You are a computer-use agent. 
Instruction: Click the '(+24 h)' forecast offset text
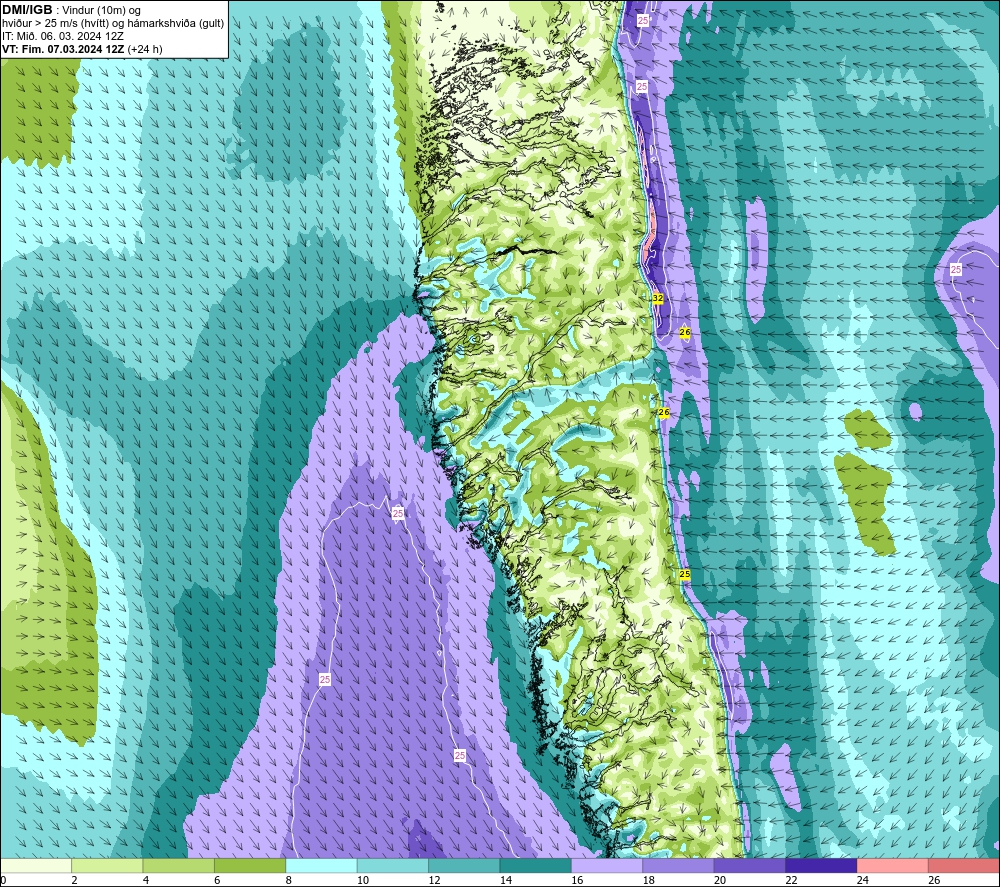(x=145, y=49)
